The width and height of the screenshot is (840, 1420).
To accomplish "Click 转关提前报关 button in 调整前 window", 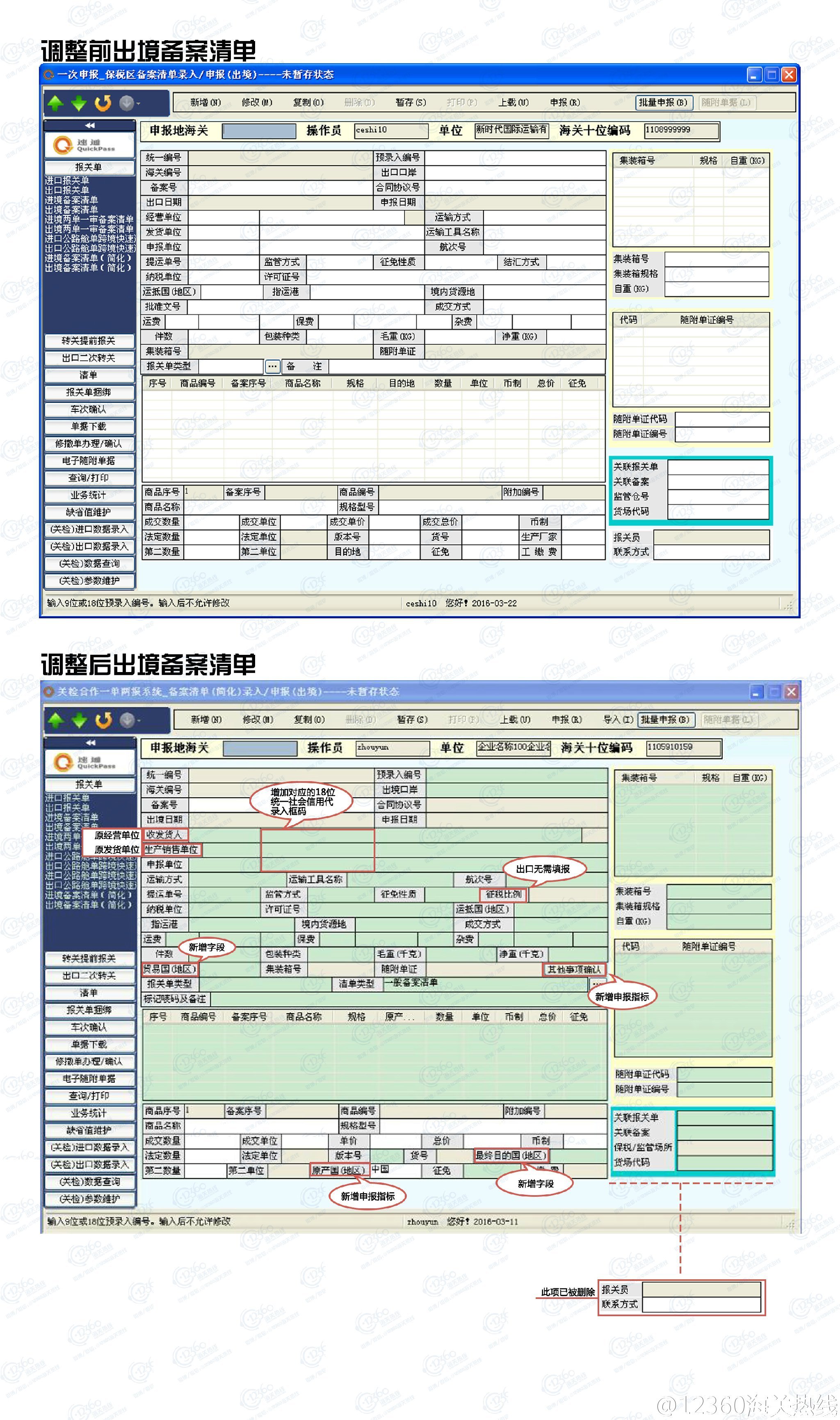I will click(x=89, y=341).
